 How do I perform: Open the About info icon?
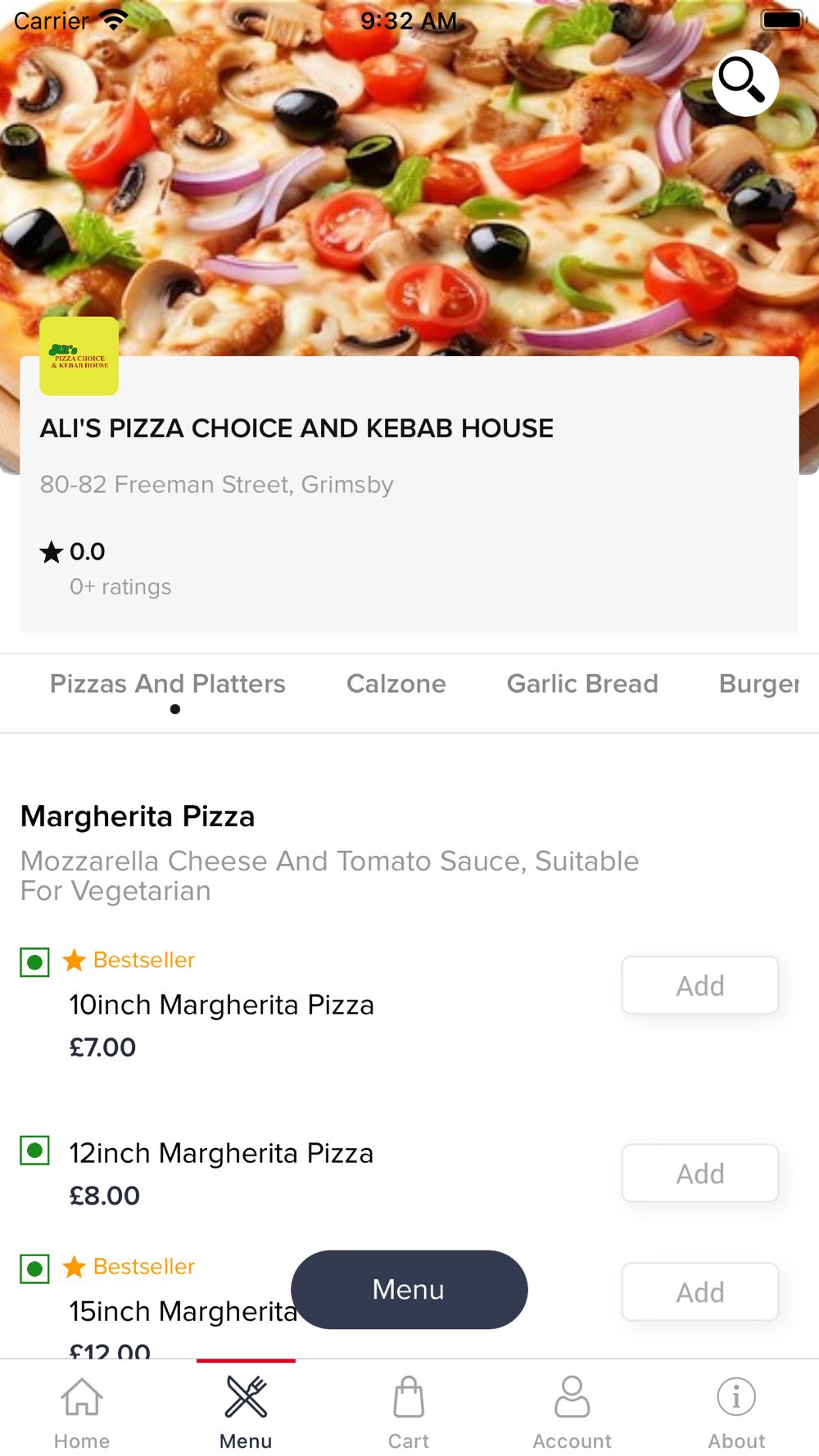pyautogui.click(x=736, y=1397)
